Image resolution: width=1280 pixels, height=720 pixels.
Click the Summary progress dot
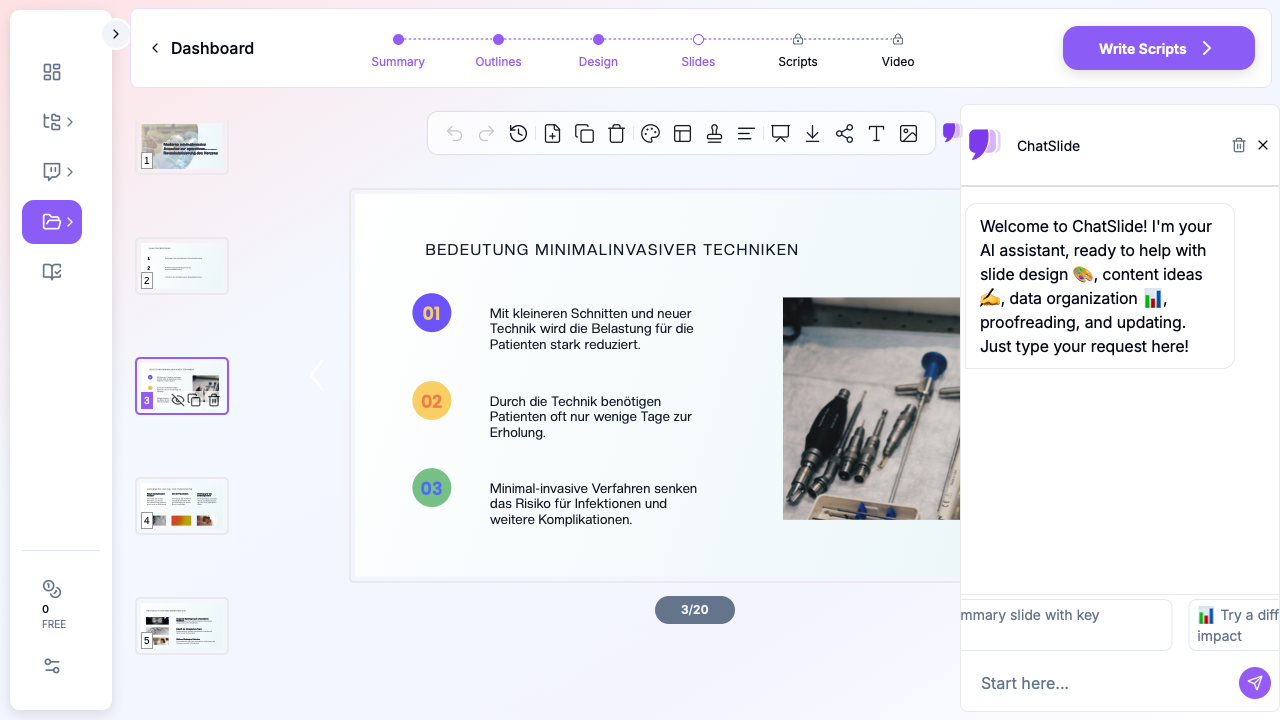[x=398, y=38]
